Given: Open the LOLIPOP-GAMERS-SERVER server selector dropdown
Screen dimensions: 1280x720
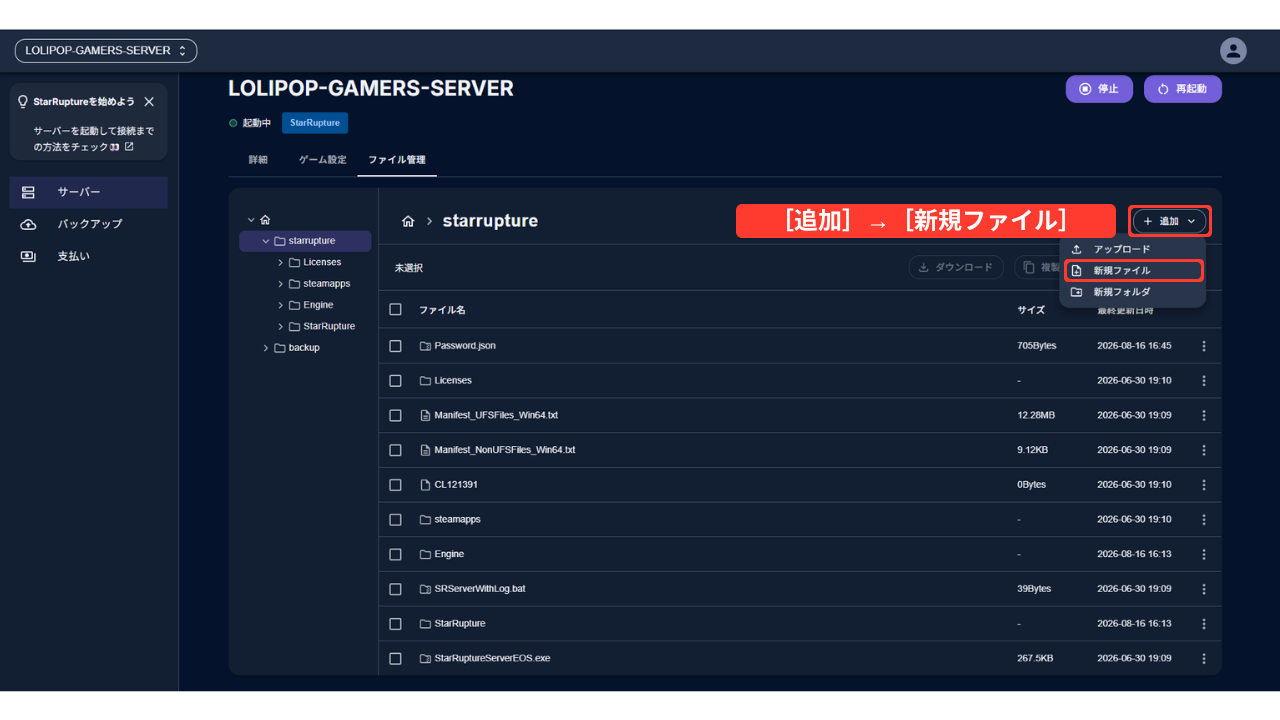Looking at the screenshot, I should (106, 51).
